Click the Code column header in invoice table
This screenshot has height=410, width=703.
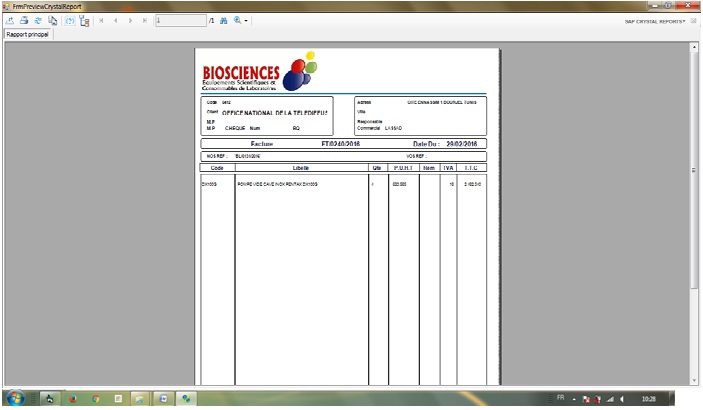[217, 168]
